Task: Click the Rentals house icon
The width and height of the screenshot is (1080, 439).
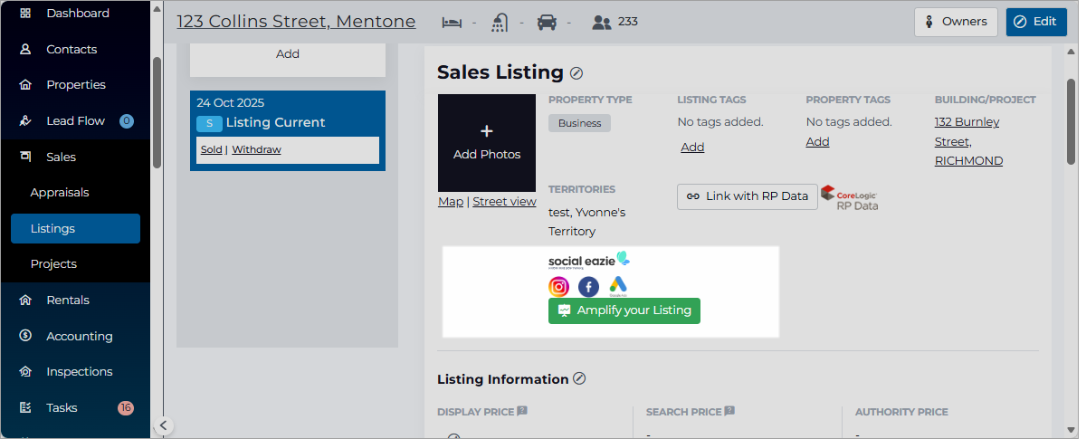Action: 25,300
